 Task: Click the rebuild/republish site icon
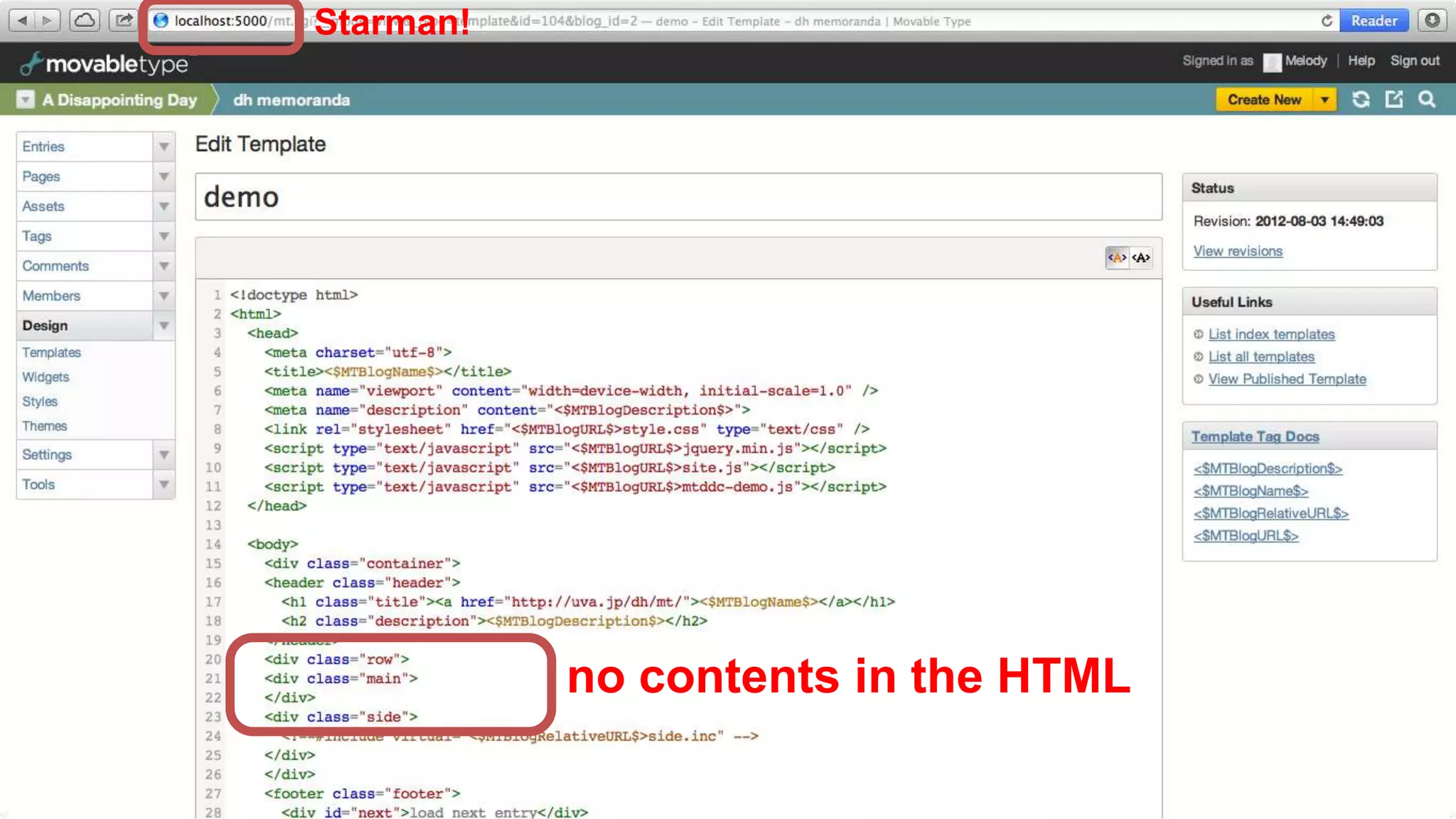(1361, 100)
